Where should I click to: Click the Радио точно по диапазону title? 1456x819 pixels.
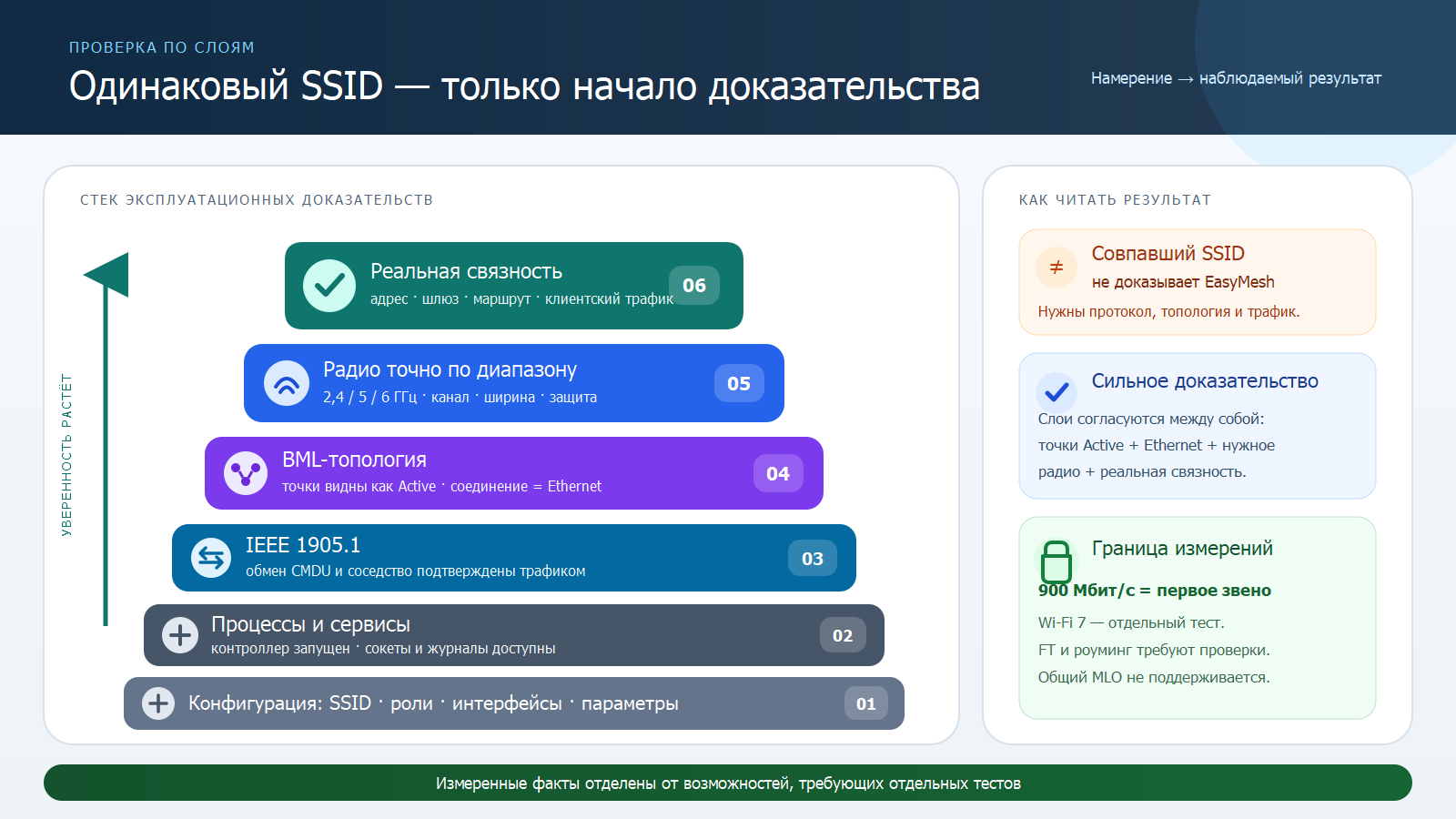[x=450, y=369]
